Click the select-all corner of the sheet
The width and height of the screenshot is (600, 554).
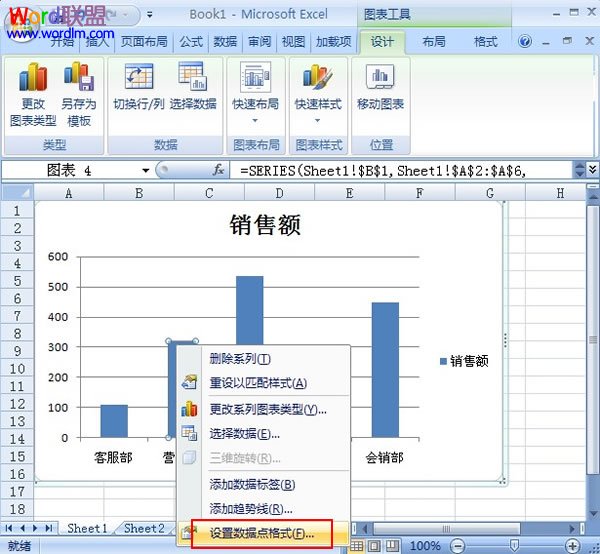point(18,192)
